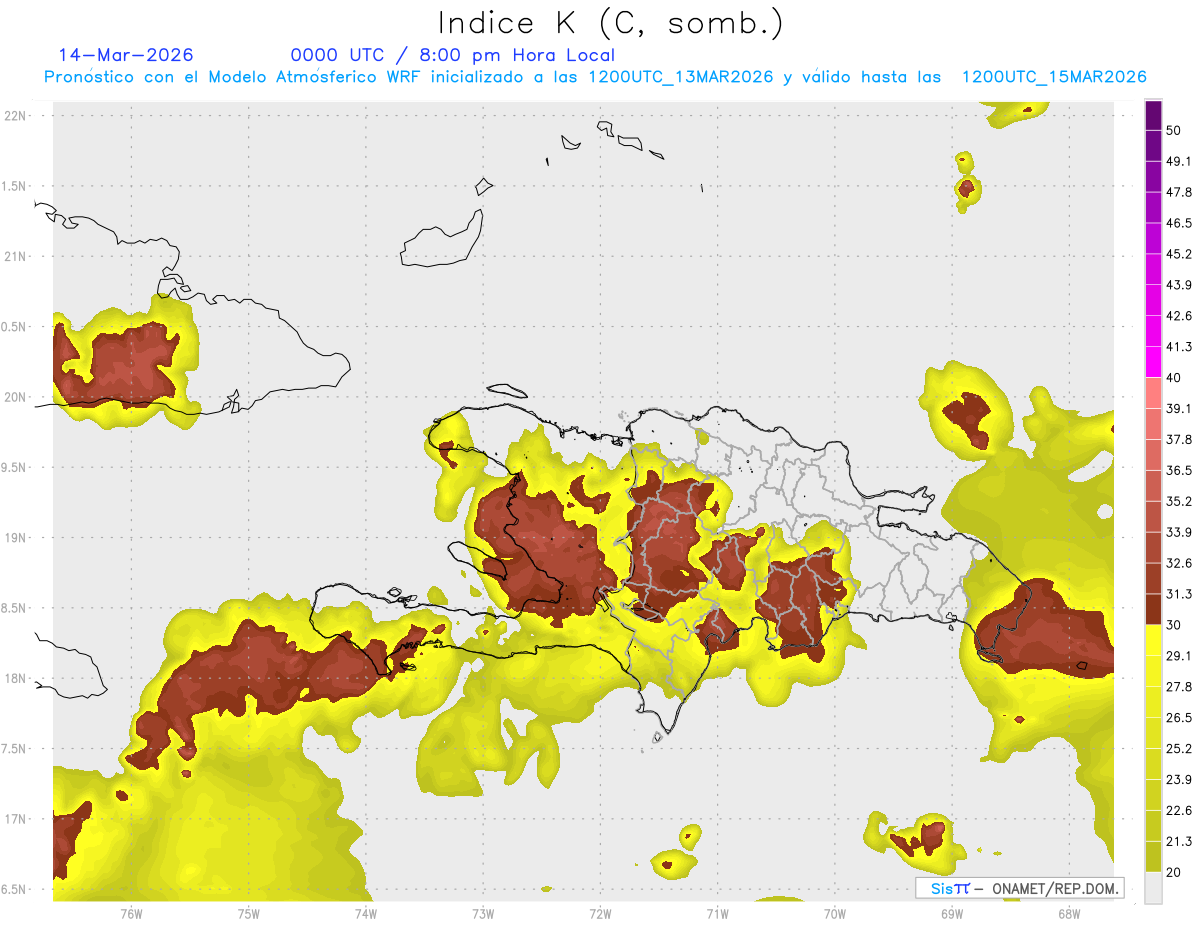This screenshot has height=927, width=1200.
Task: Click the '20' colorbar value label
Action: 1173,873
